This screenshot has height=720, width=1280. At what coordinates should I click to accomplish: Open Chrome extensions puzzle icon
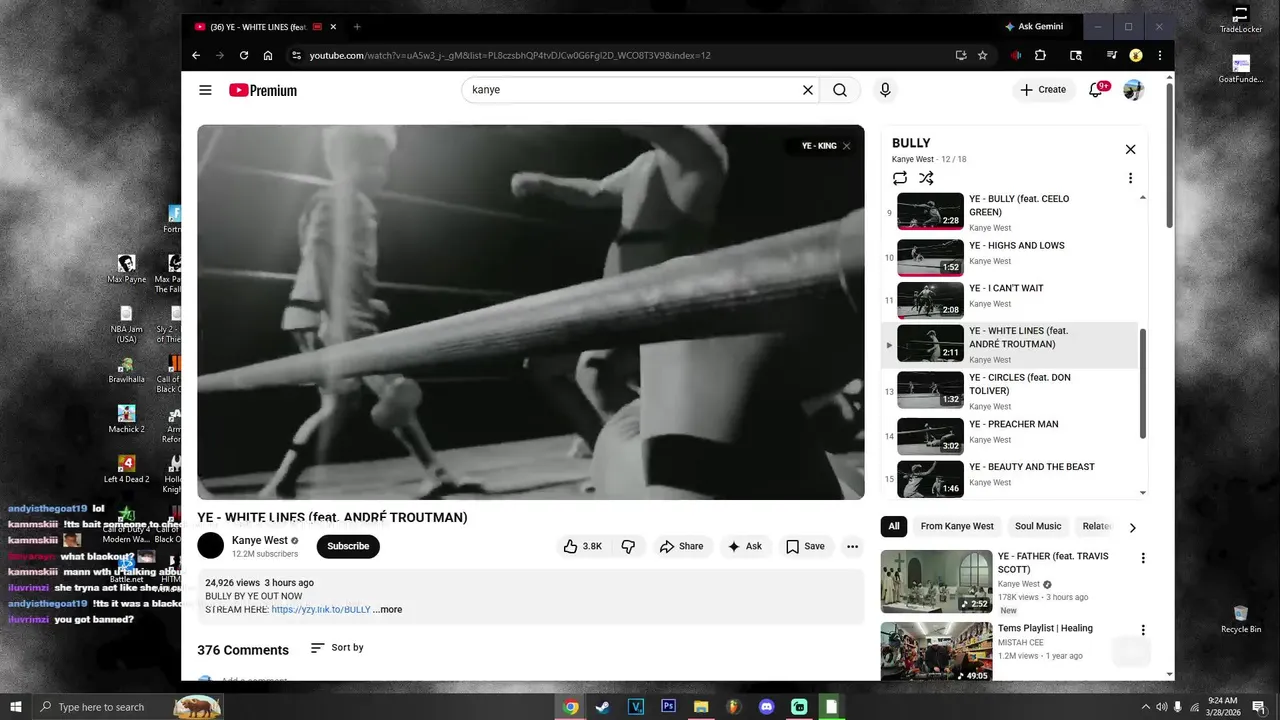(1040, 55)
